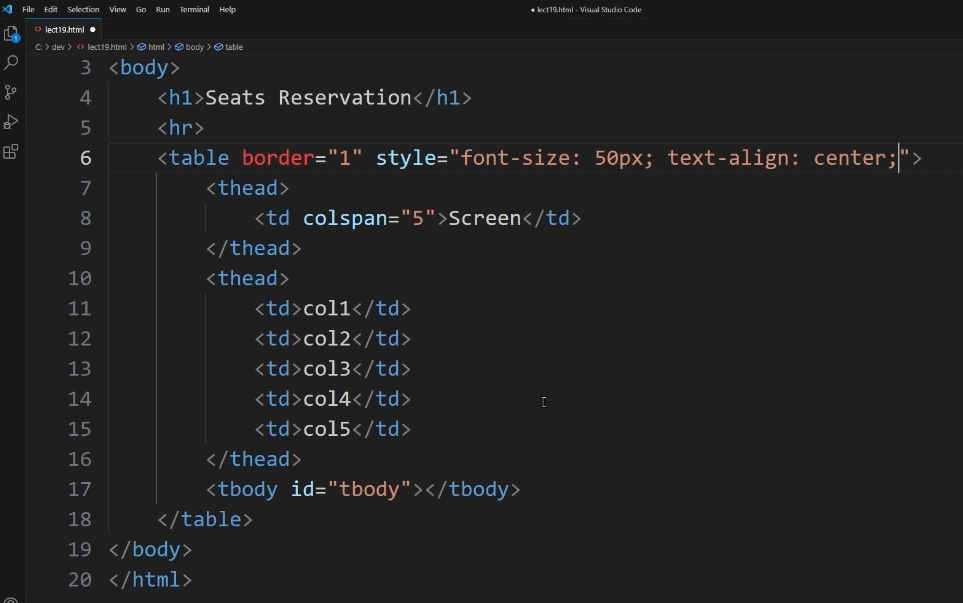Open the Source Control view
The height and width of the screenshot is (603, 963).
tap(11, 92)
